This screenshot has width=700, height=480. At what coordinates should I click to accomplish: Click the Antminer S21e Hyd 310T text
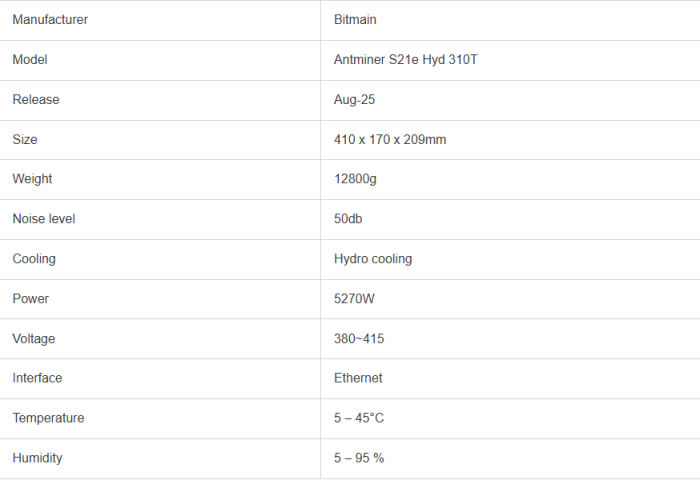[x=411, y=60]
